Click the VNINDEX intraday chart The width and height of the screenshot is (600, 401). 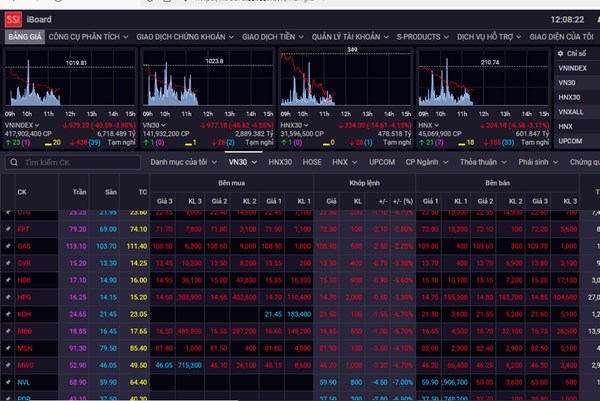point(70,78)
